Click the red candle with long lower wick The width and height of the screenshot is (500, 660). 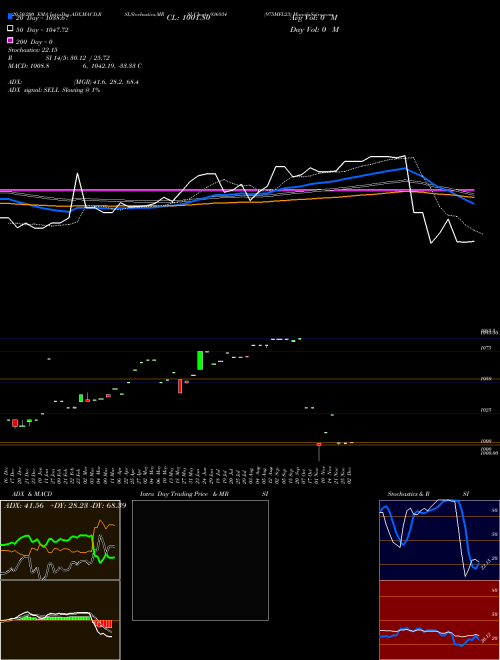click(x=319, y=451)
